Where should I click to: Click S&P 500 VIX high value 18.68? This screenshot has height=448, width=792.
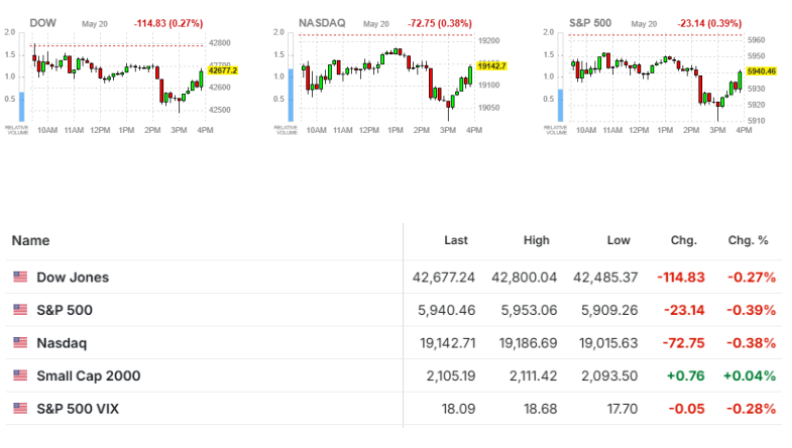click(x=540, y=409)
